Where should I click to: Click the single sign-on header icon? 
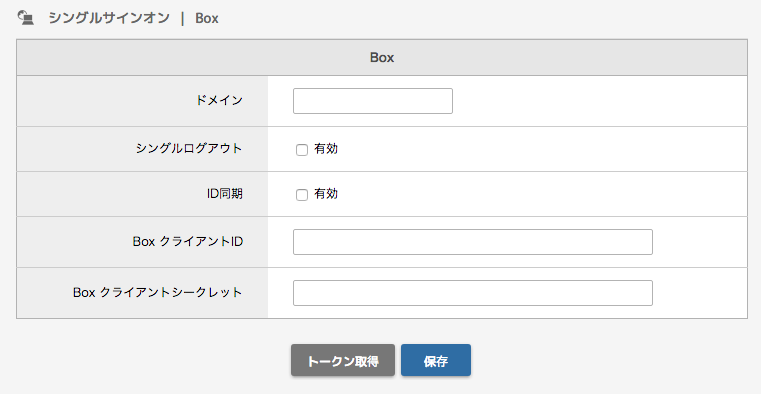[26, 18]
